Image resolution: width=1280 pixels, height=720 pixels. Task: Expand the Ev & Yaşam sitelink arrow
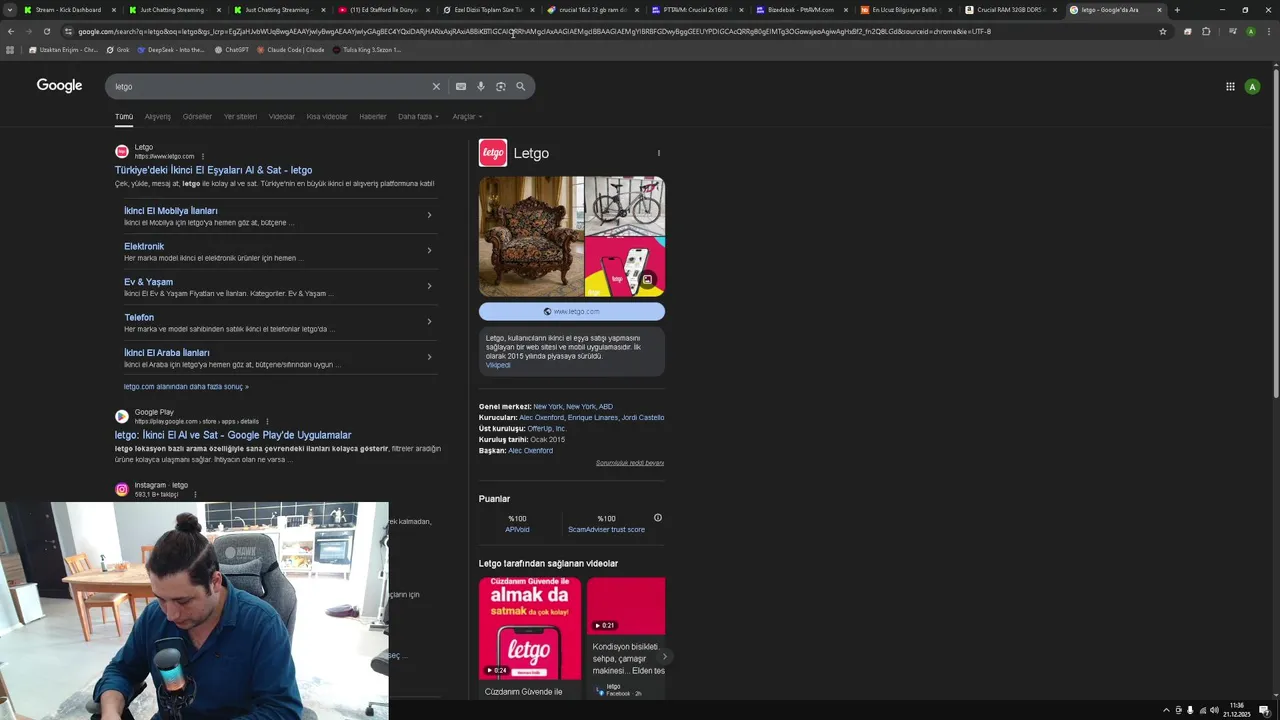click(x=429, y=286)
